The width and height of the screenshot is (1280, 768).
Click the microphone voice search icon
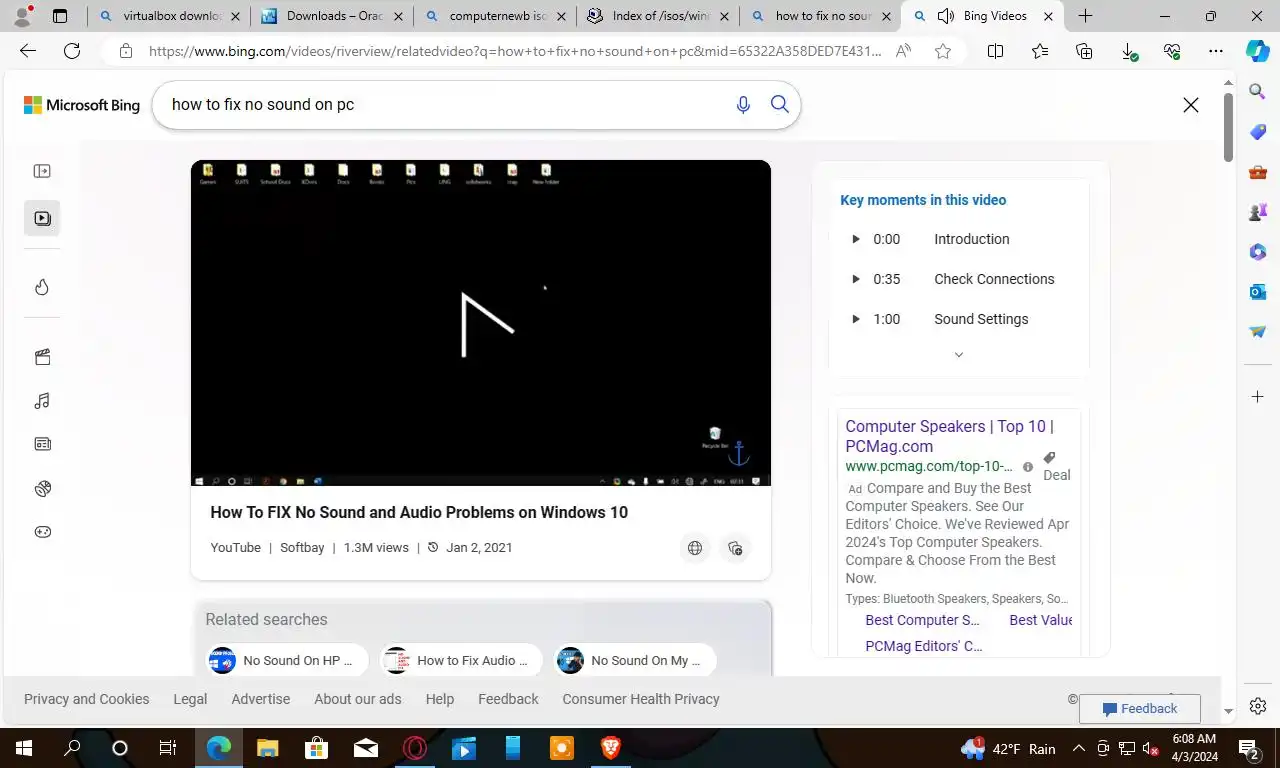pos(743,104)
